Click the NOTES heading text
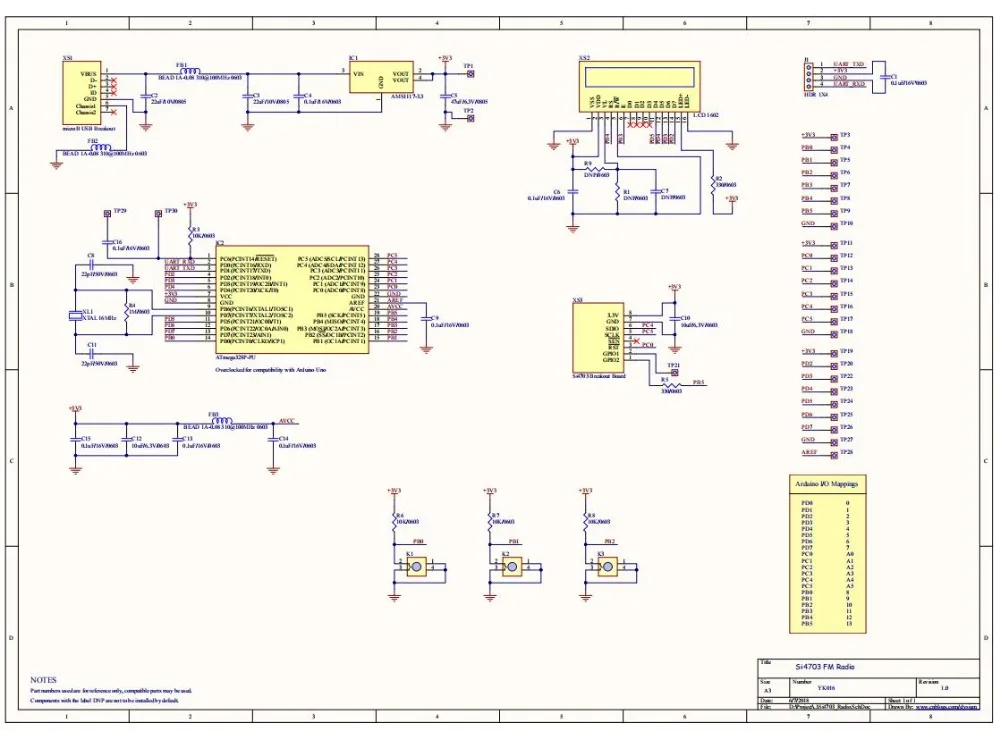The width and height of the screenshot is (1000, 731). click(x=43, y=680)
